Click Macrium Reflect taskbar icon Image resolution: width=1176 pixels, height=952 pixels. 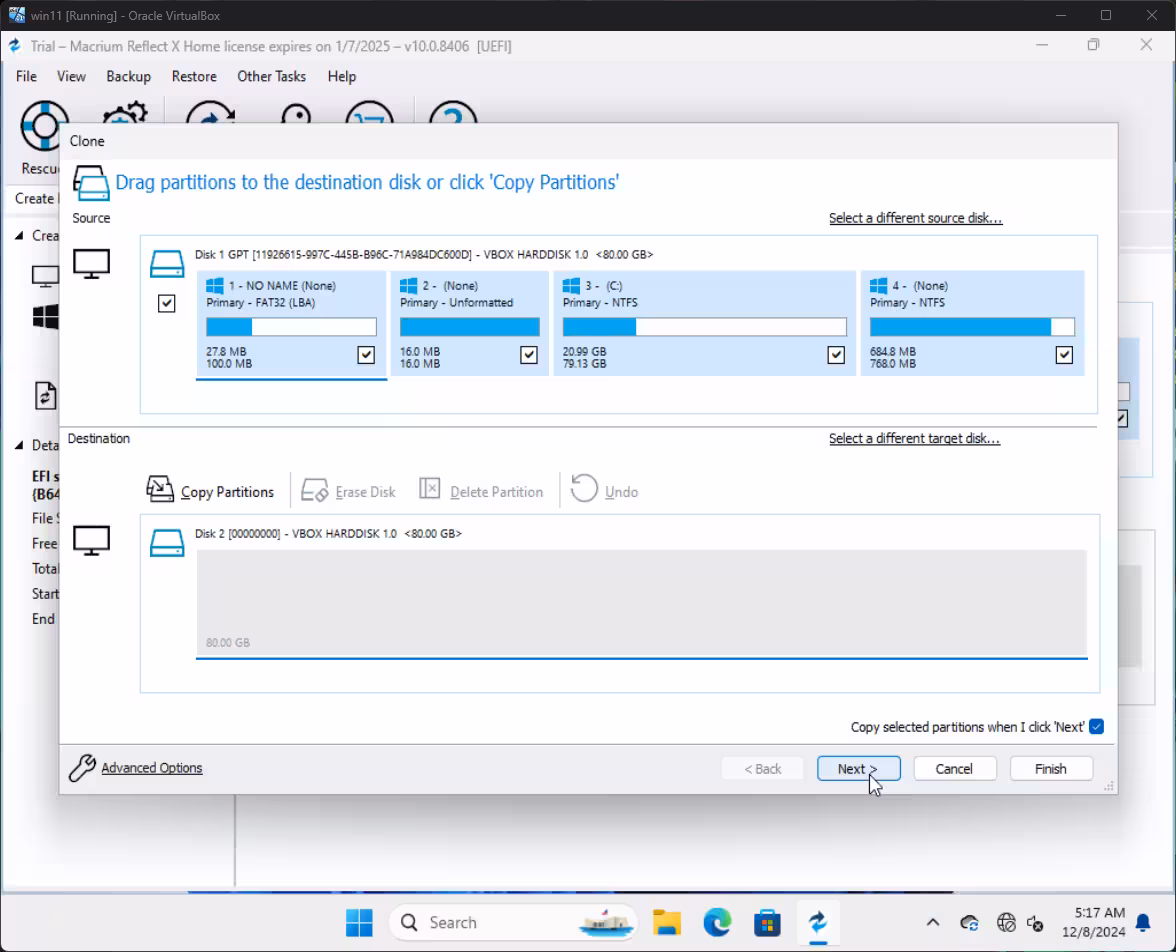pyautogui.click(x=818, y=923)
